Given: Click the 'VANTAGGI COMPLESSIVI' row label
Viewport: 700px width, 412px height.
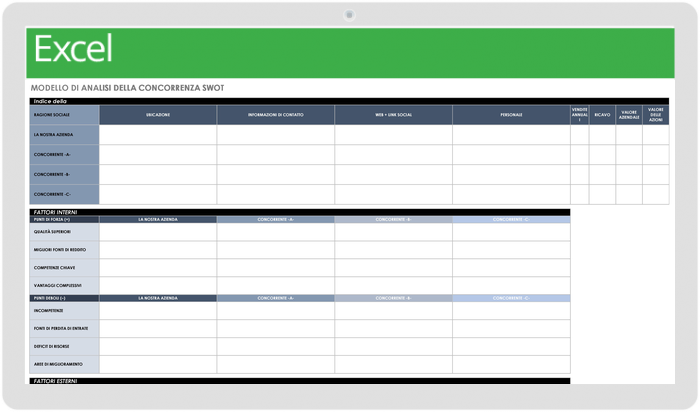Looking at the screenshot, I should tap(64, 286).
